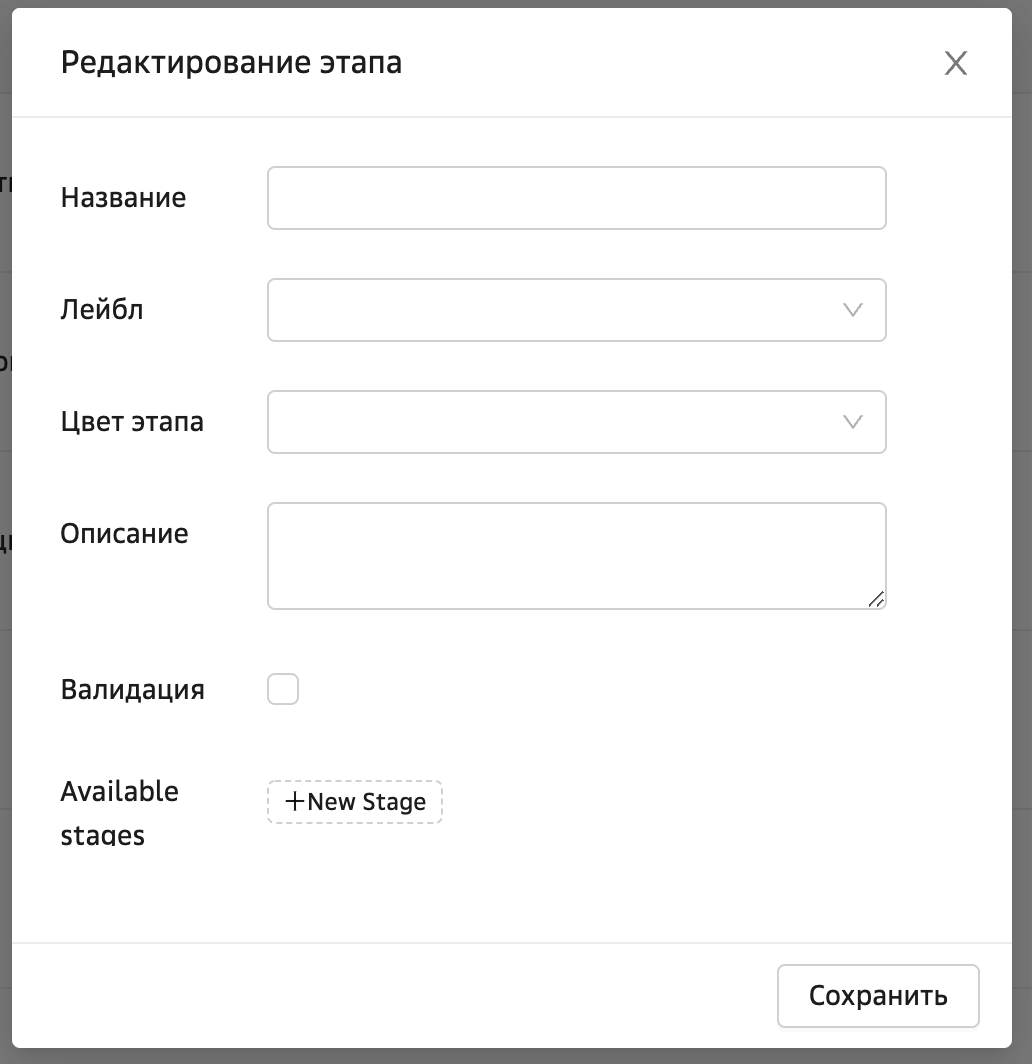1032x1064 pixels.
Task: Toggle validation via the Валидация label
Action: point(132,690)
